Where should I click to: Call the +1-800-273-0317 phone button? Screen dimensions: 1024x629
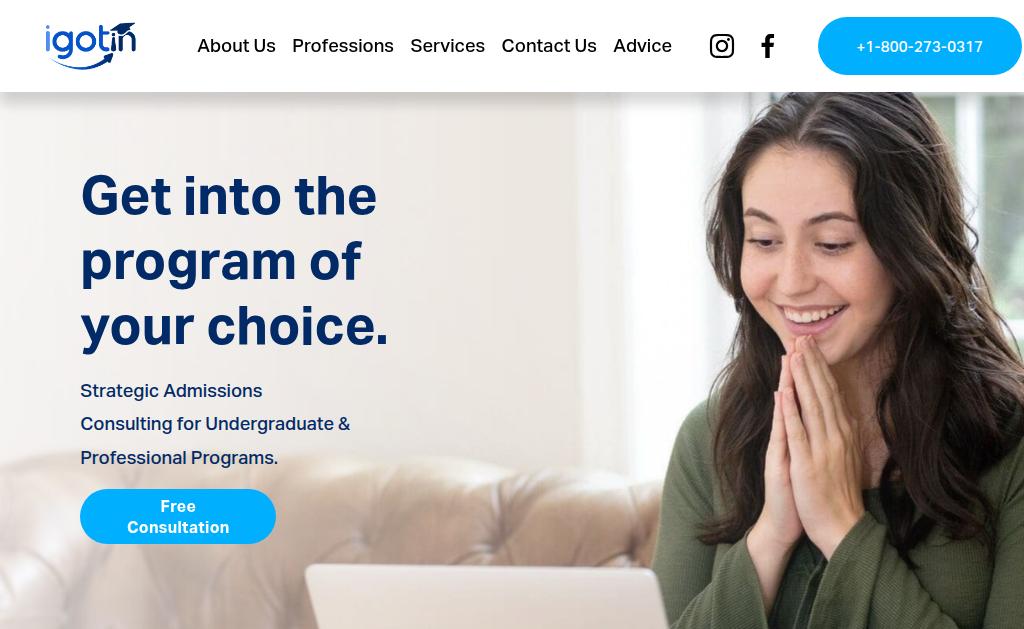coord(920,46)
